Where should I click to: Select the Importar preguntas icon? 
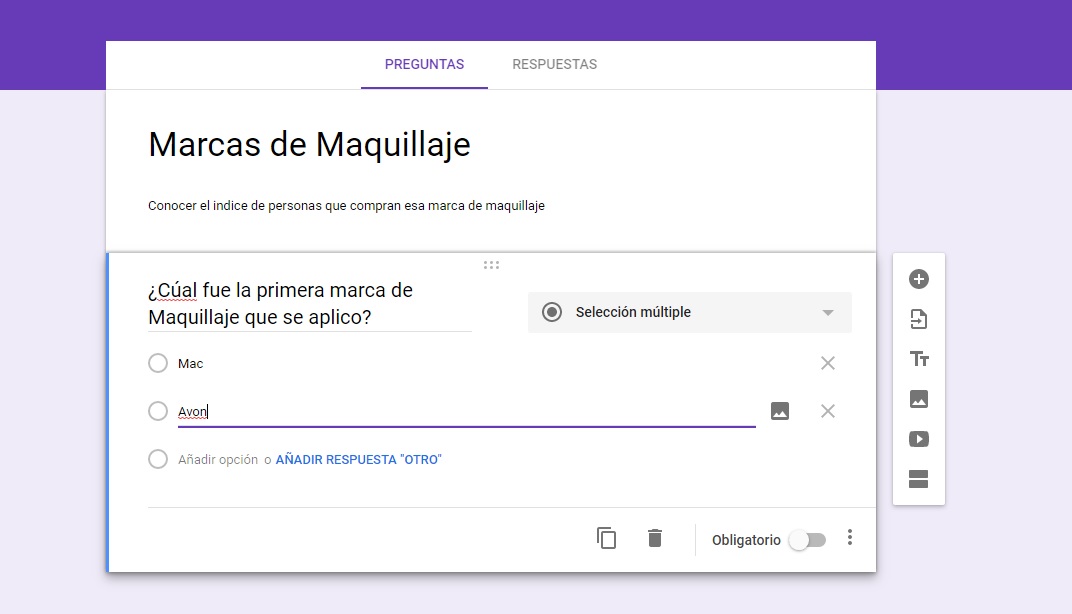coord(918,318)
